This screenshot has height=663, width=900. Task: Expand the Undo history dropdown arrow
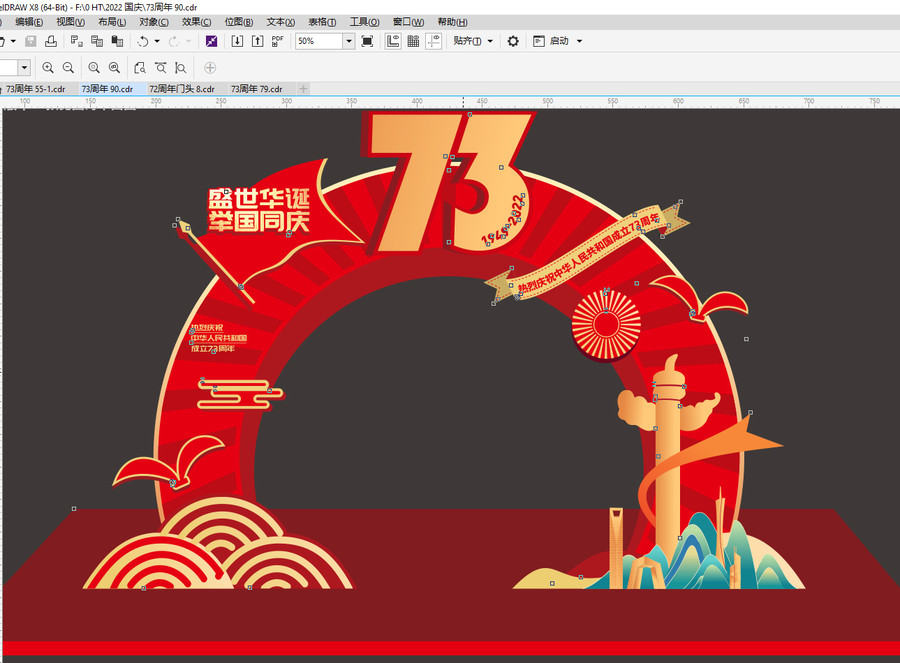(157, 41)
